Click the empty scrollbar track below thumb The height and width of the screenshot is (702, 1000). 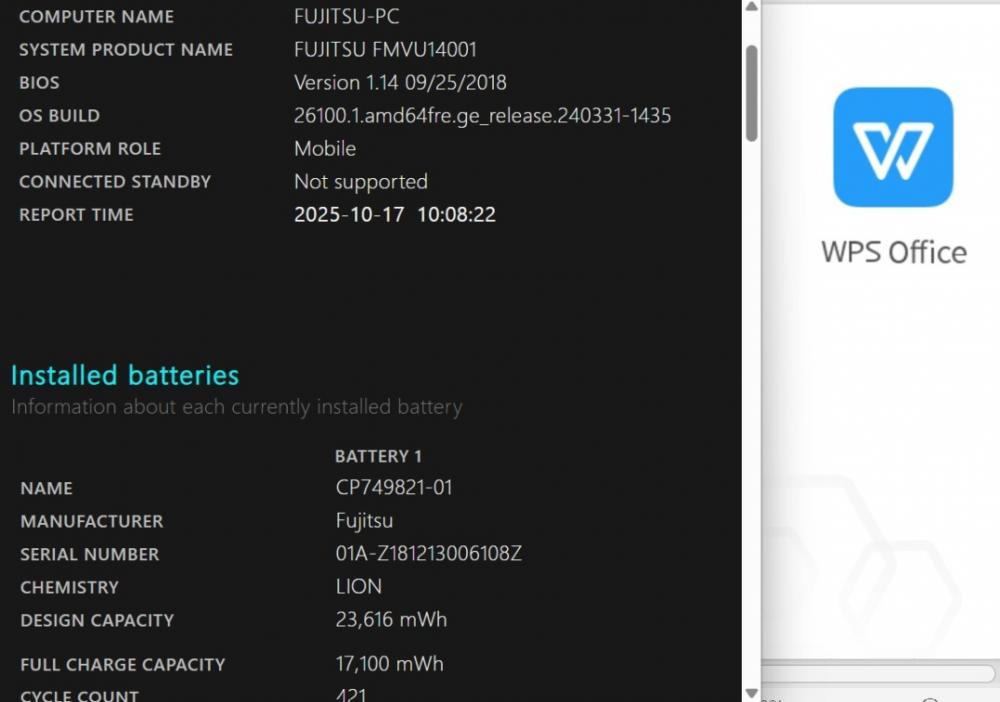(751, 414)
